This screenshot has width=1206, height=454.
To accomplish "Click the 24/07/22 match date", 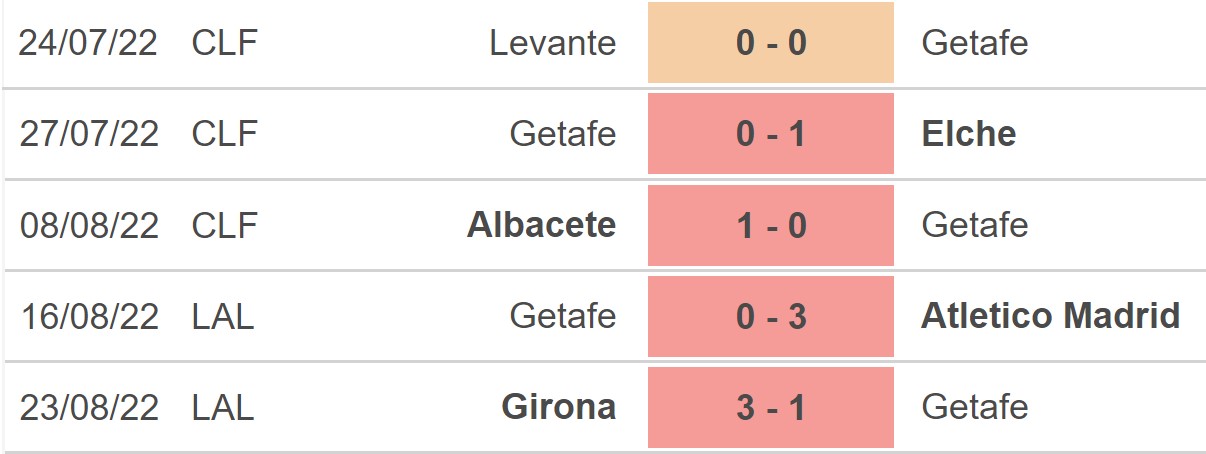I will point(89,43).
